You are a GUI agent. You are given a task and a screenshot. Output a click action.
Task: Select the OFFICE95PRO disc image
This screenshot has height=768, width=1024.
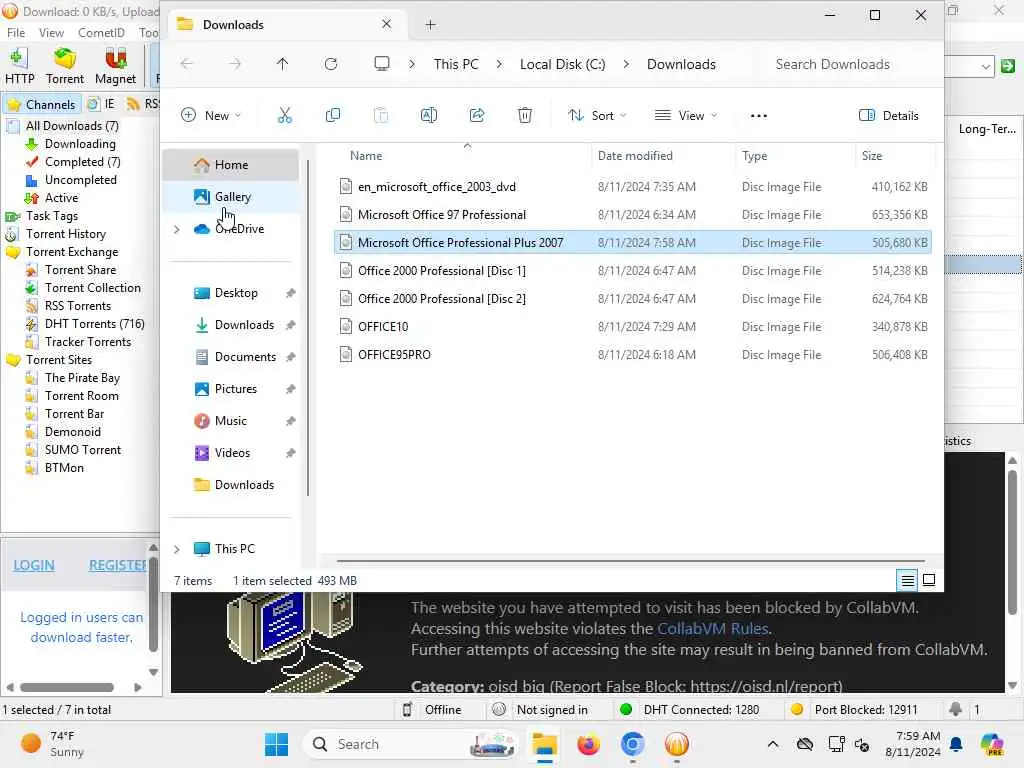click(x=632, y=355)
